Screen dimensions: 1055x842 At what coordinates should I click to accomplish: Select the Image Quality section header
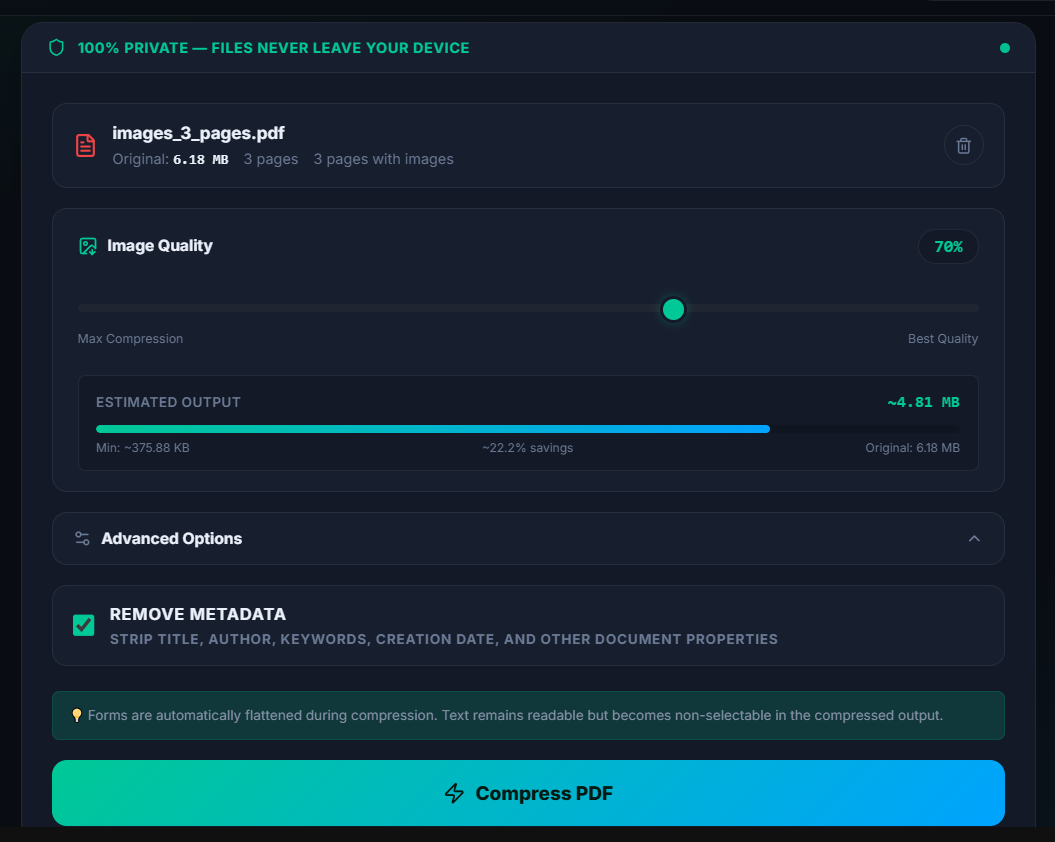[x=159, y=245]
